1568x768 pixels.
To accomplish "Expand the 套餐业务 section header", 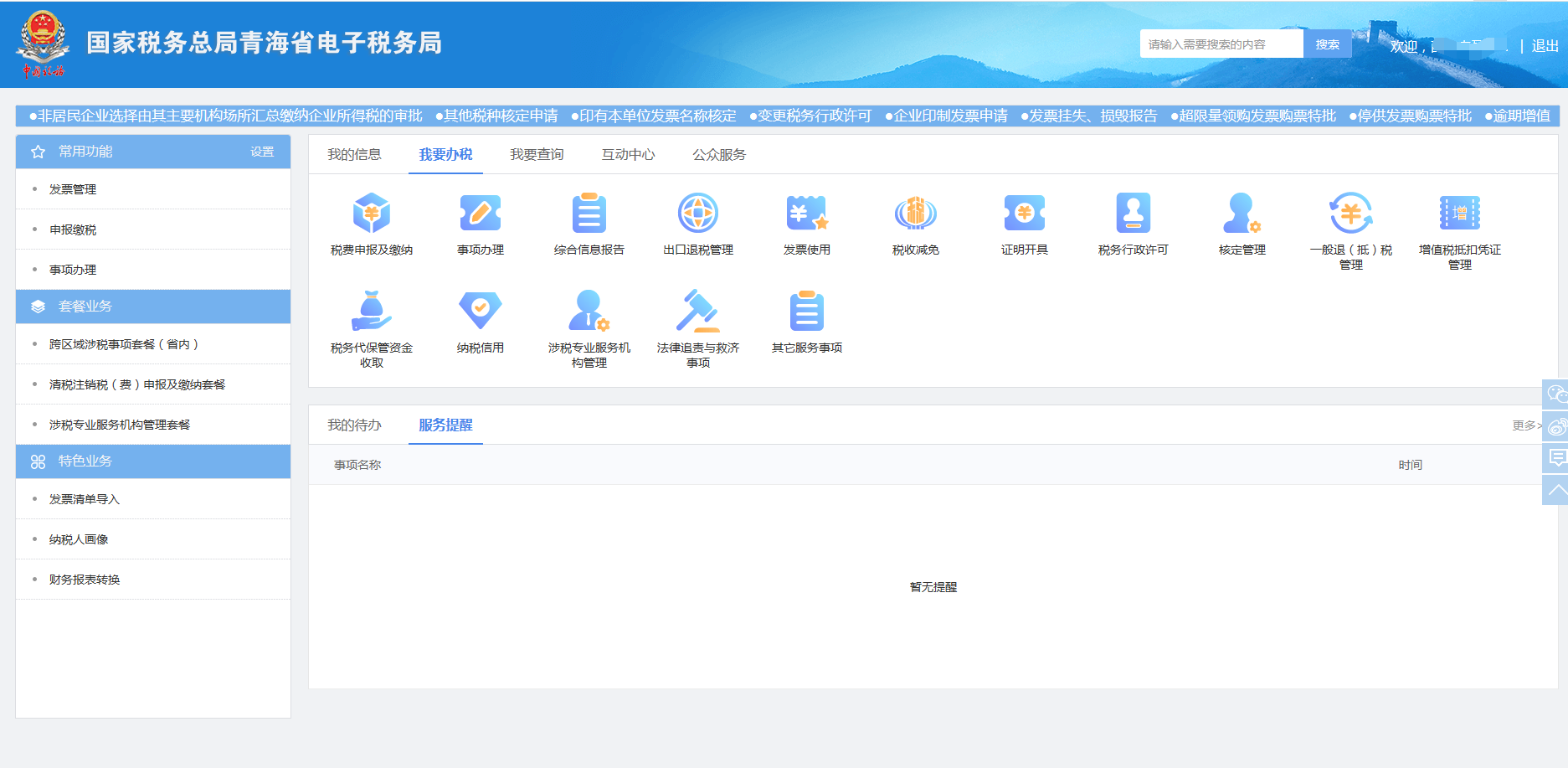I will tap(84, 307).
